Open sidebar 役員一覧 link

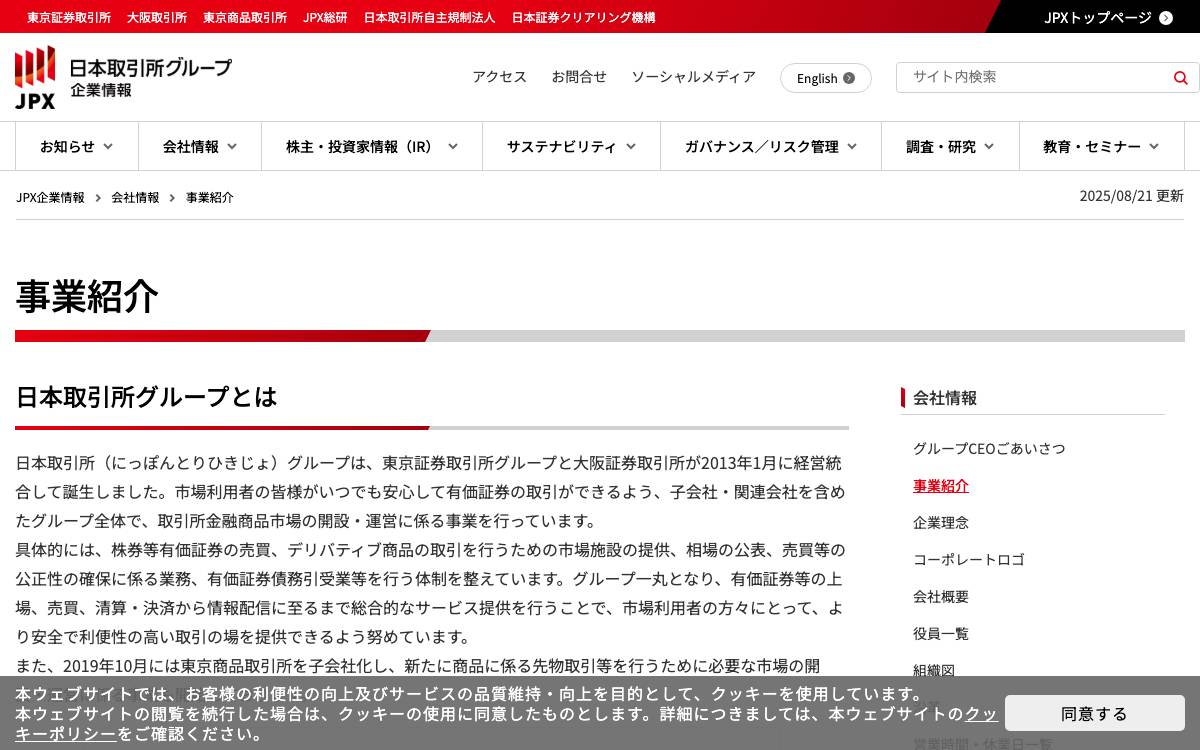coord(941,634)
